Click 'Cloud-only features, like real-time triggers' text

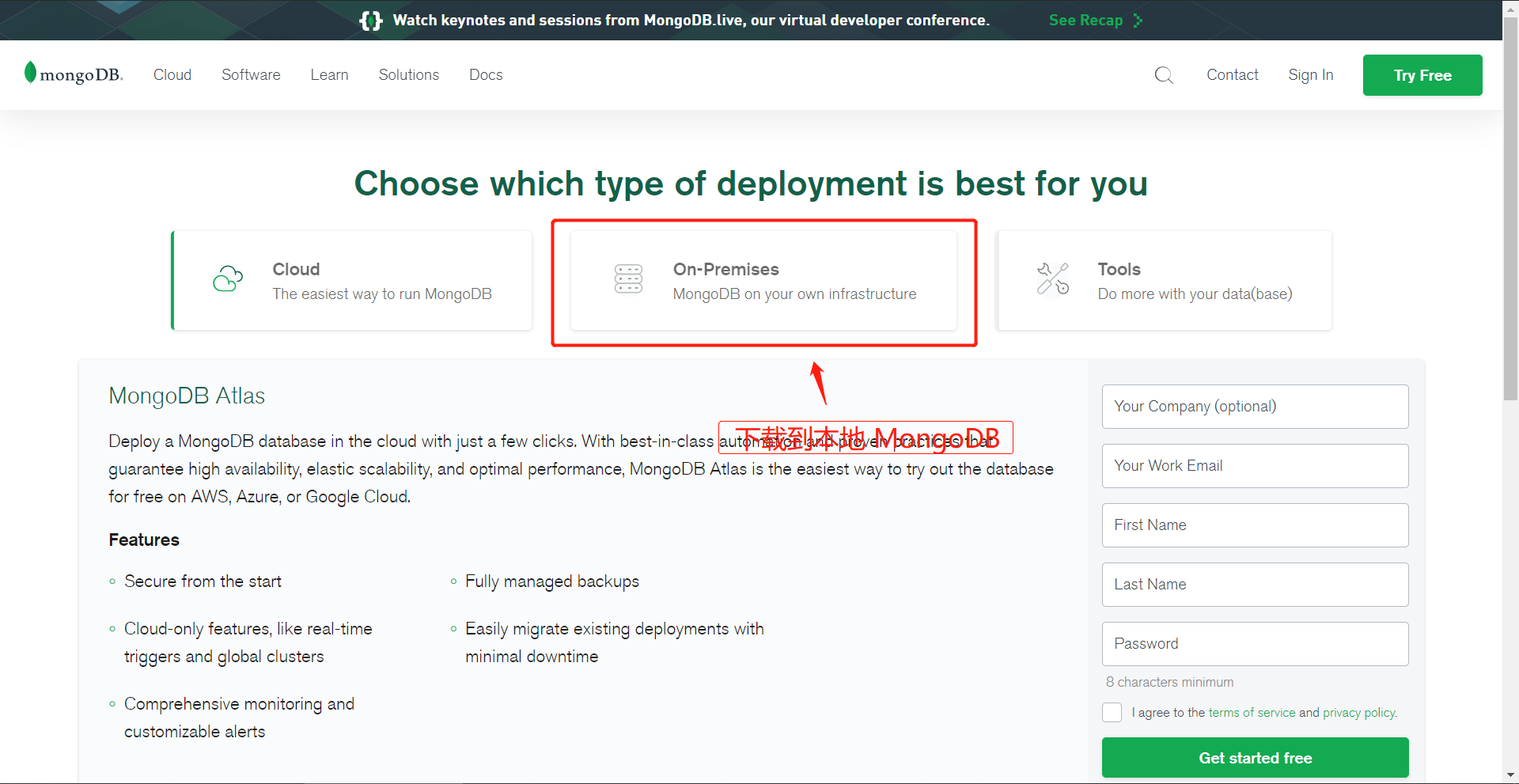coord(248,642)
